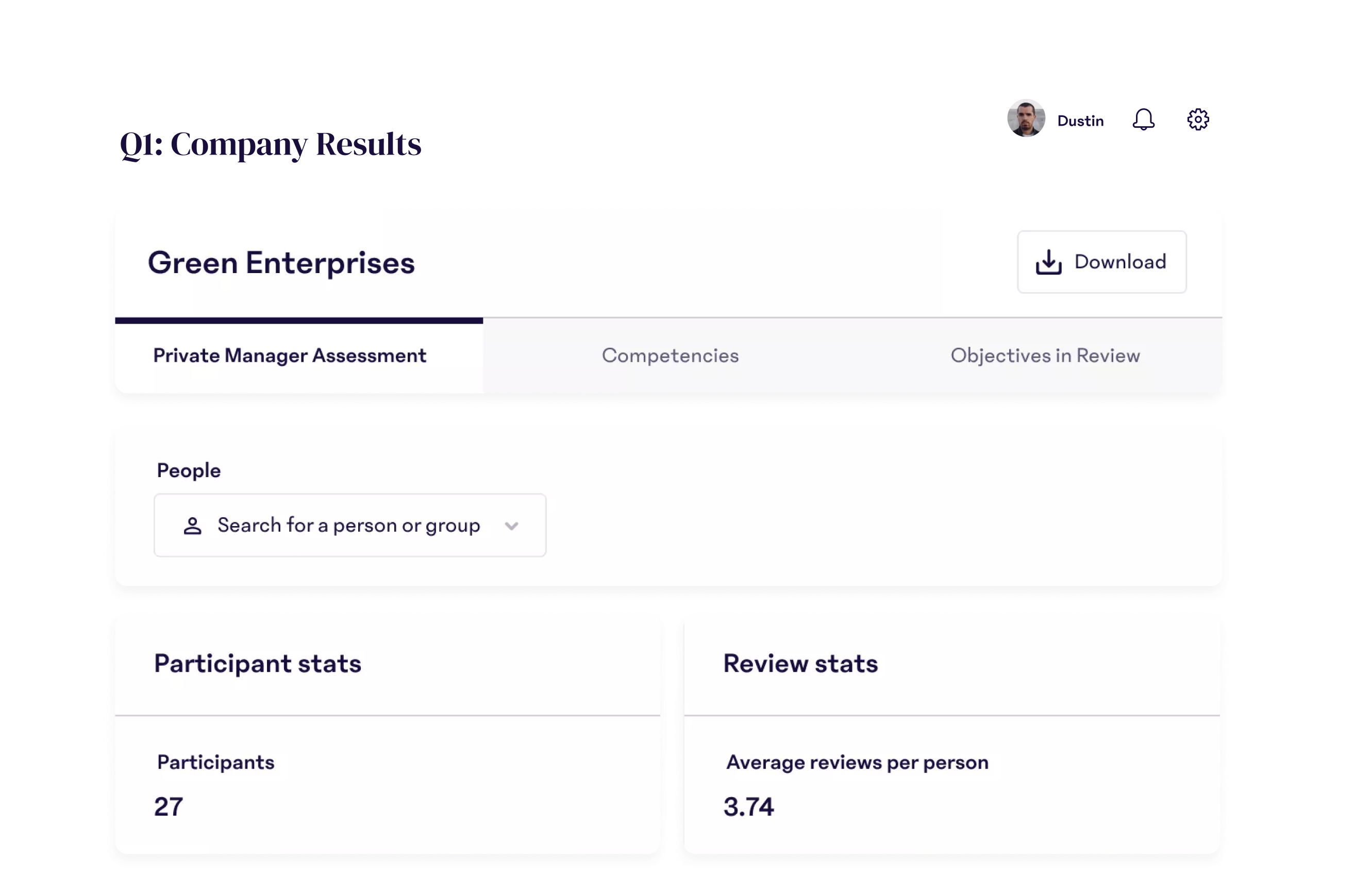Click the Participant stats card header

coord(257,664)
